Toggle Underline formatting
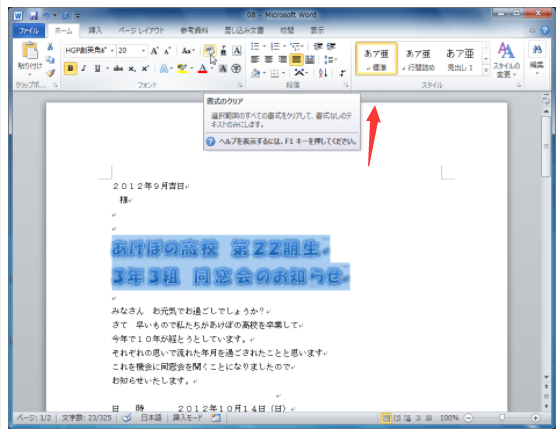 tap(98, 68)
